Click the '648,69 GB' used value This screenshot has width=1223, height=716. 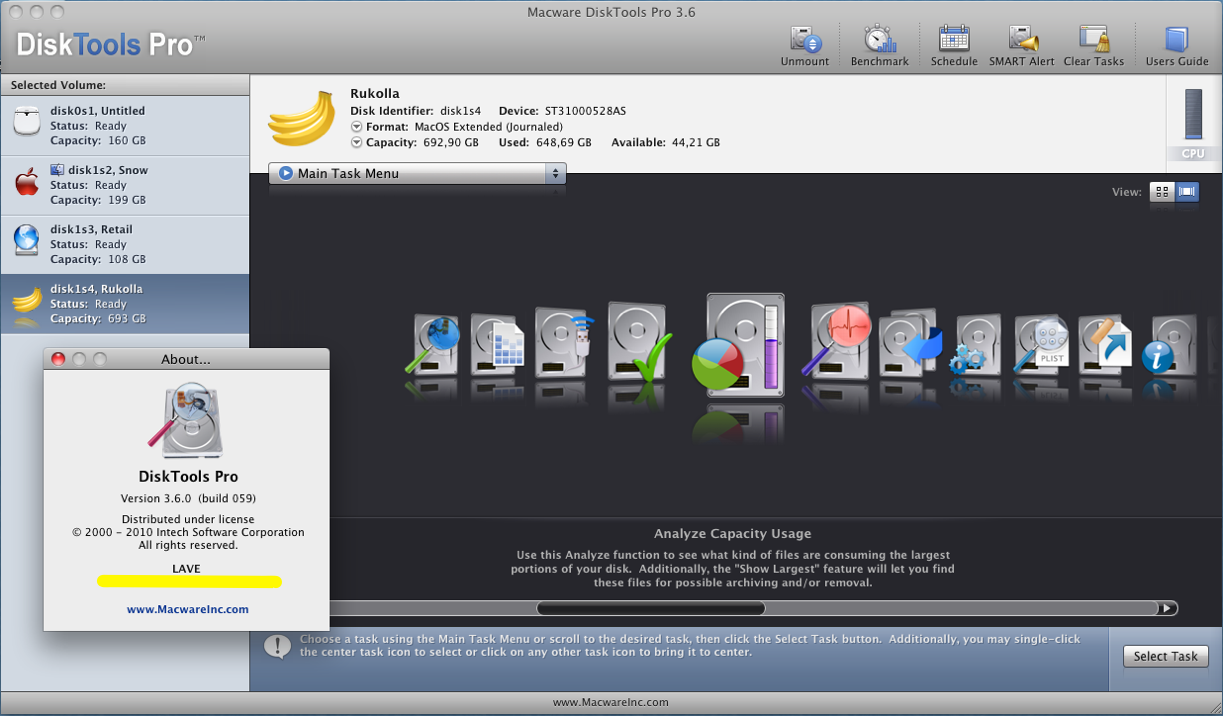(560, 143)
